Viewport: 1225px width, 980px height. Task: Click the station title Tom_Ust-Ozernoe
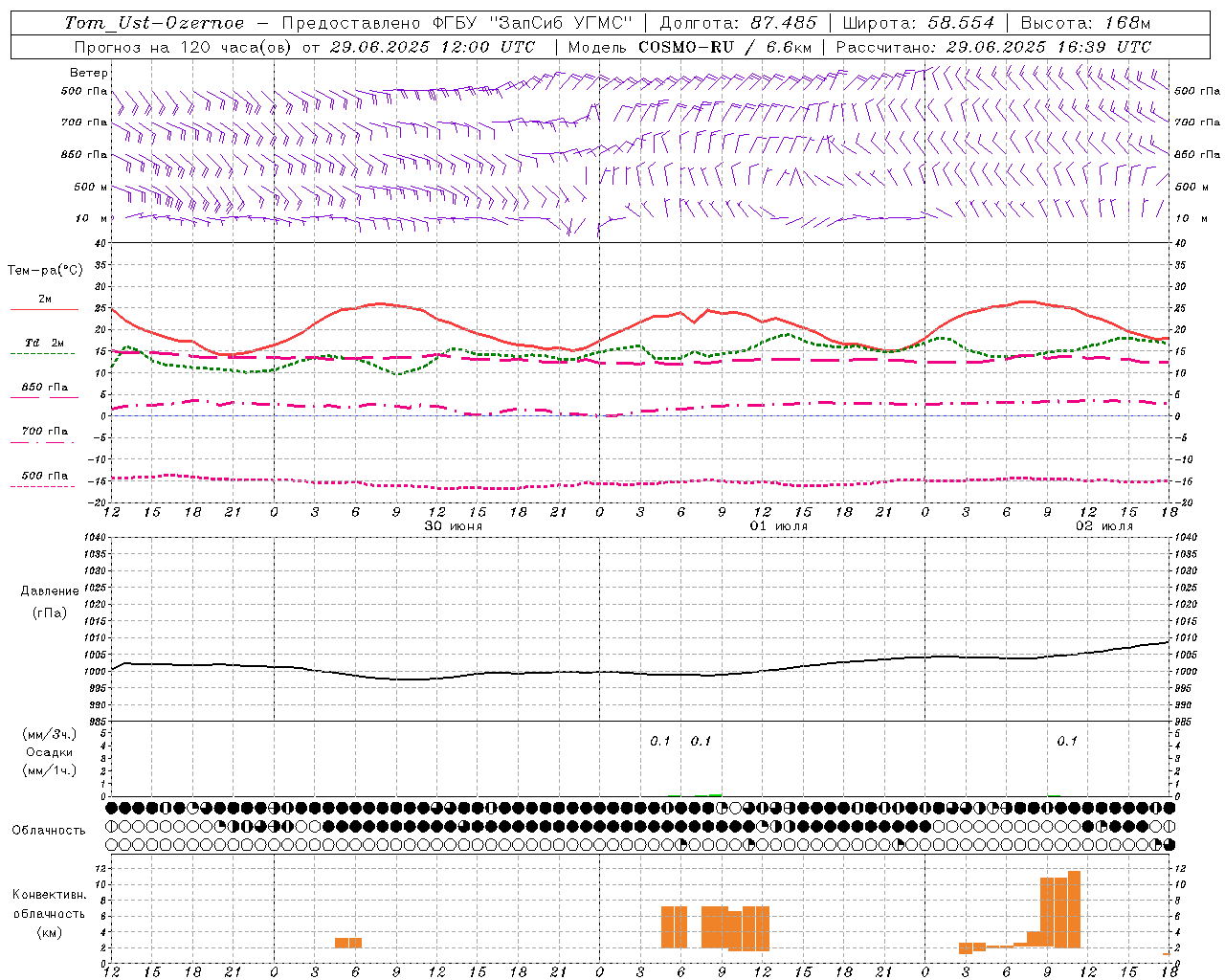[x=154, y=23]
